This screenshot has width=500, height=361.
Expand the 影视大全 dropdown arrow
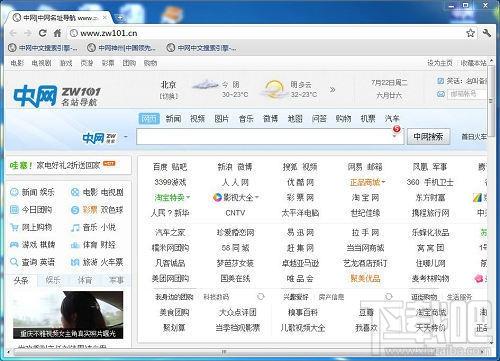click(x=257, y=197)
